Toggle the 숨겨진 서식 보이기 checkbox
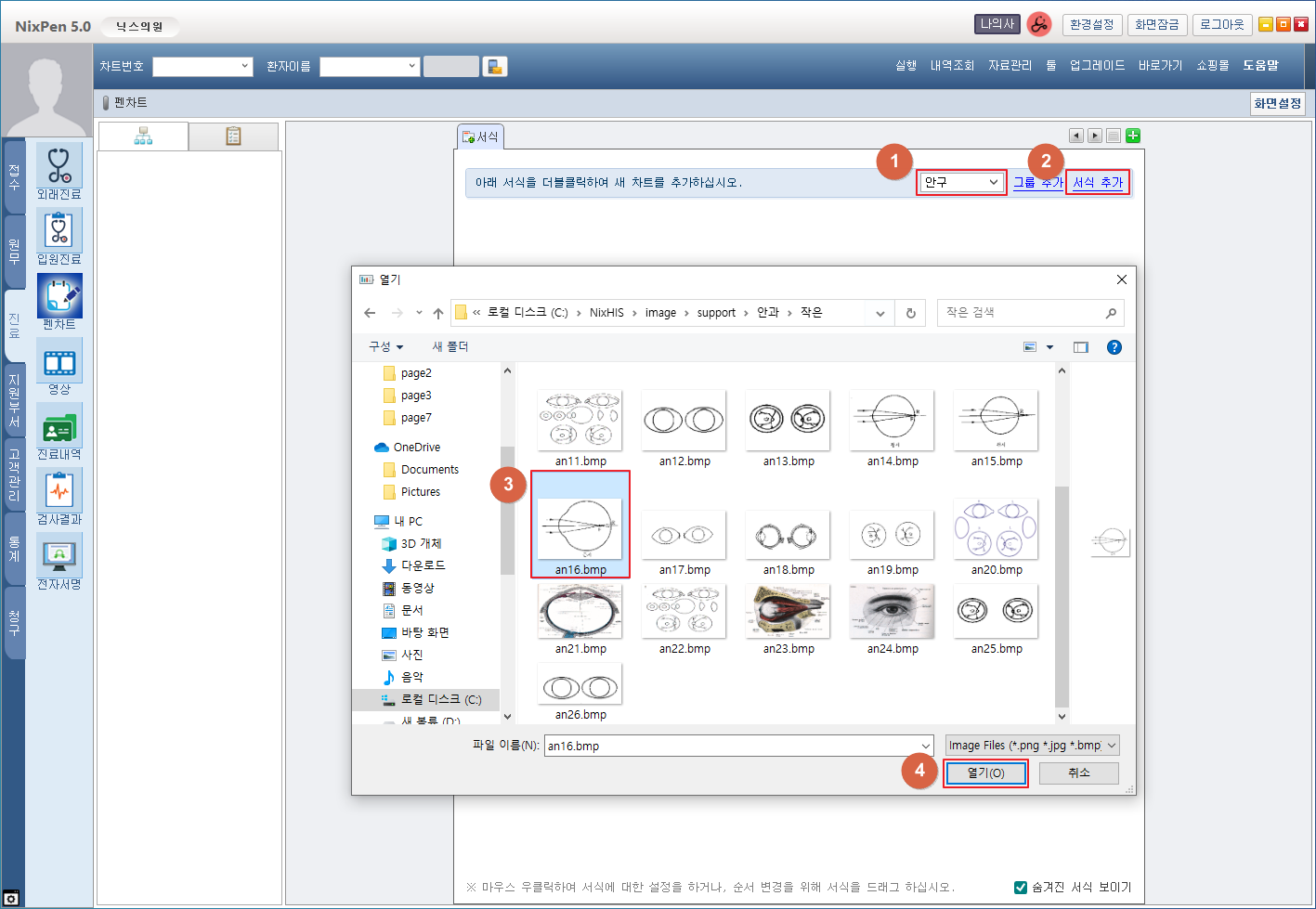1316x909 pixels. pyautogui.click(x=1021, y=887)
